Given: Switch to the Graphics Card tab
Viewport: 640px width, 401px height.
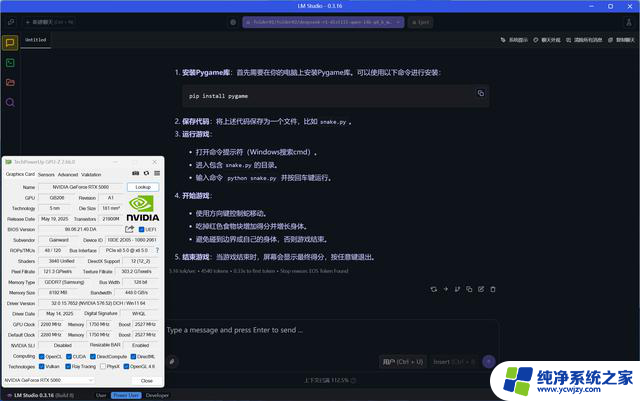Looking at the screenshot, I should click(20, 174).
